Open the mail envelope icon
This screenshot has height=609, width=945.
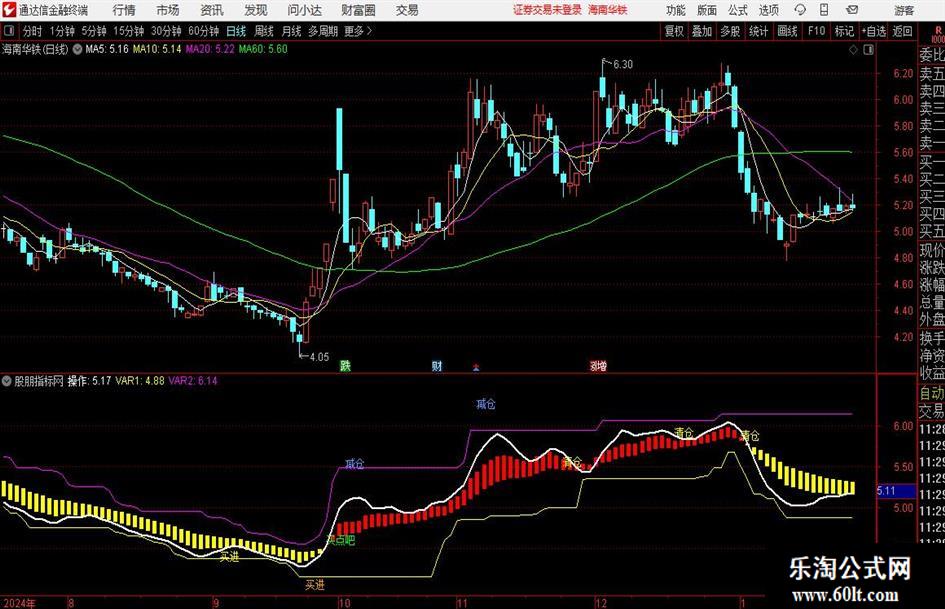[852, 10]
